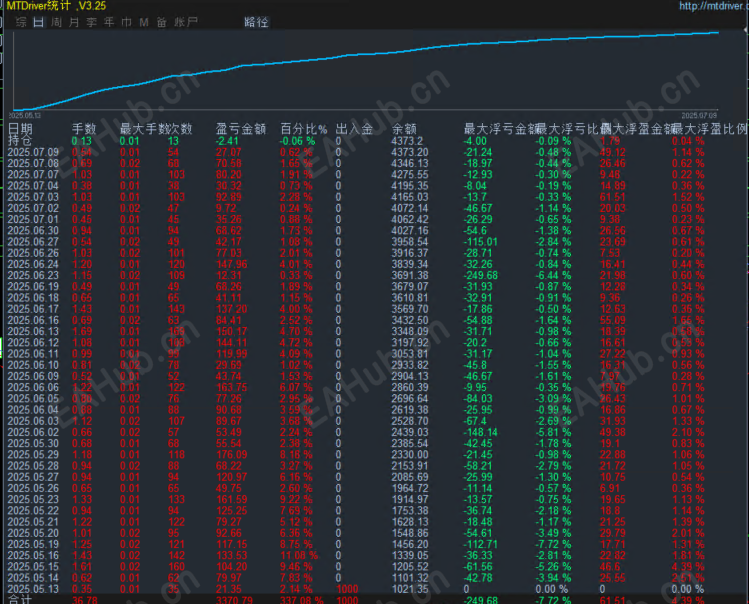Click the -2.41 floating loss value
The image size is (749, 604).
[x=227, y=141]
